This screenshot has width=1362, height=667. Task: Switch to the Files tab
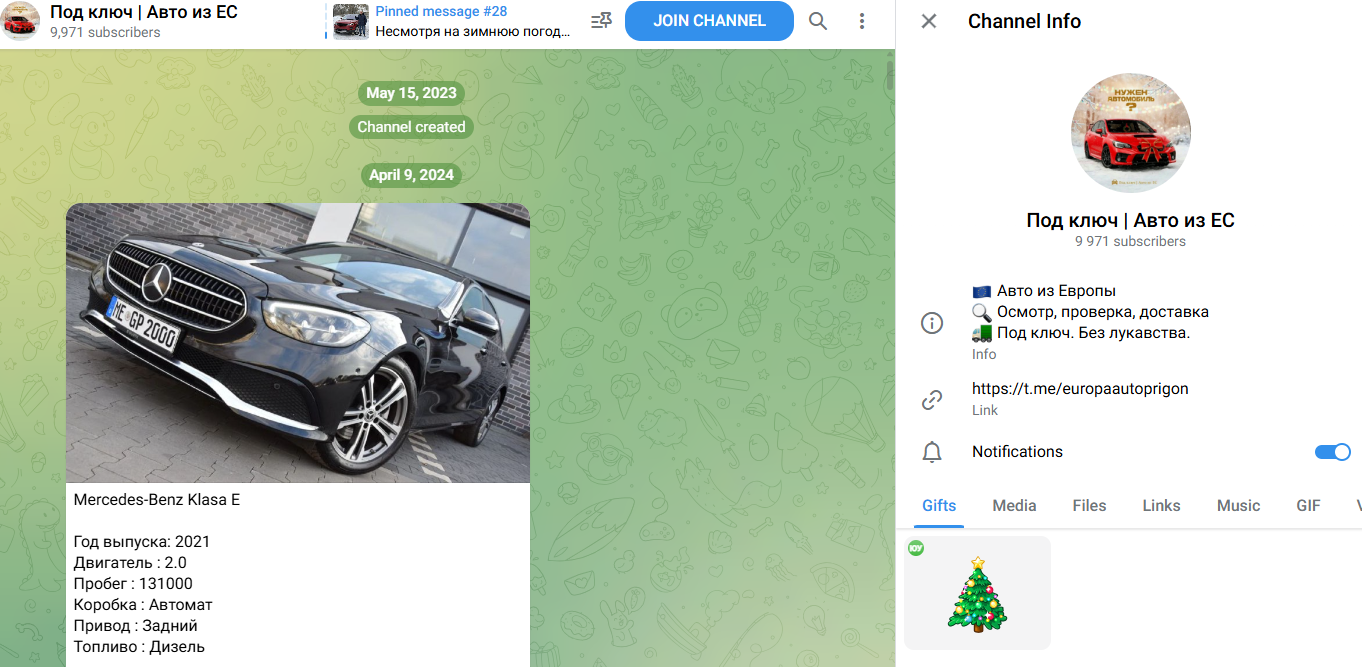[x=1089, y=506]
